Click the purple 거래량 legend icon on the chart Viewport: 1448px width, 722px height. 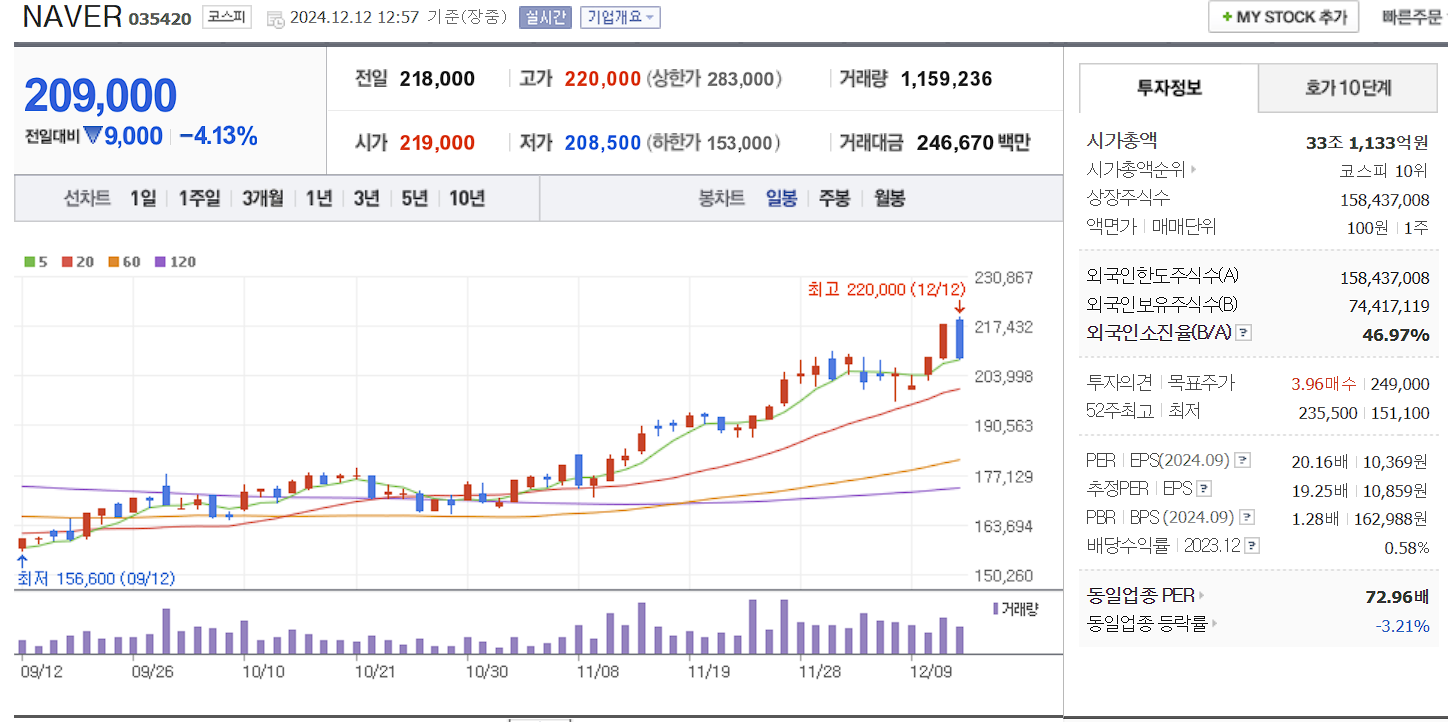click(993, 608)
